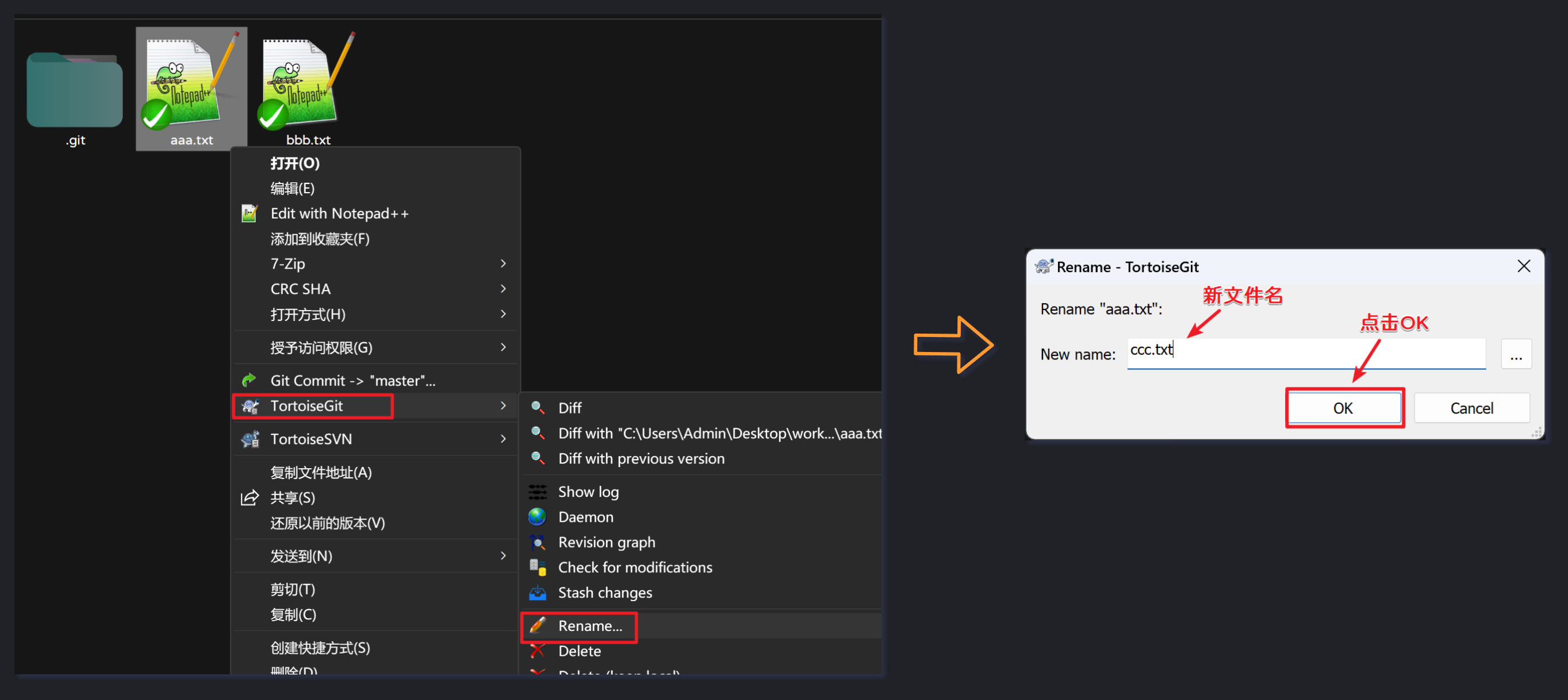Click the Daemon globe icon
Viewport: 1568px width, 700px height.
click(538, 517)
